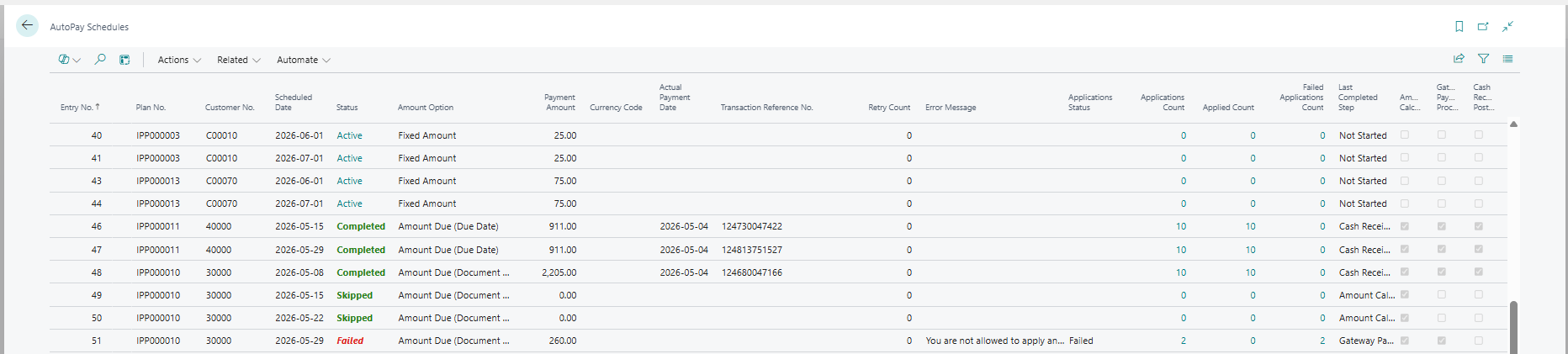Image resolution: width=1568 pixels, height=354 pixels.
Task: Click the list view layout icon
Action: tap(1507, 59)
